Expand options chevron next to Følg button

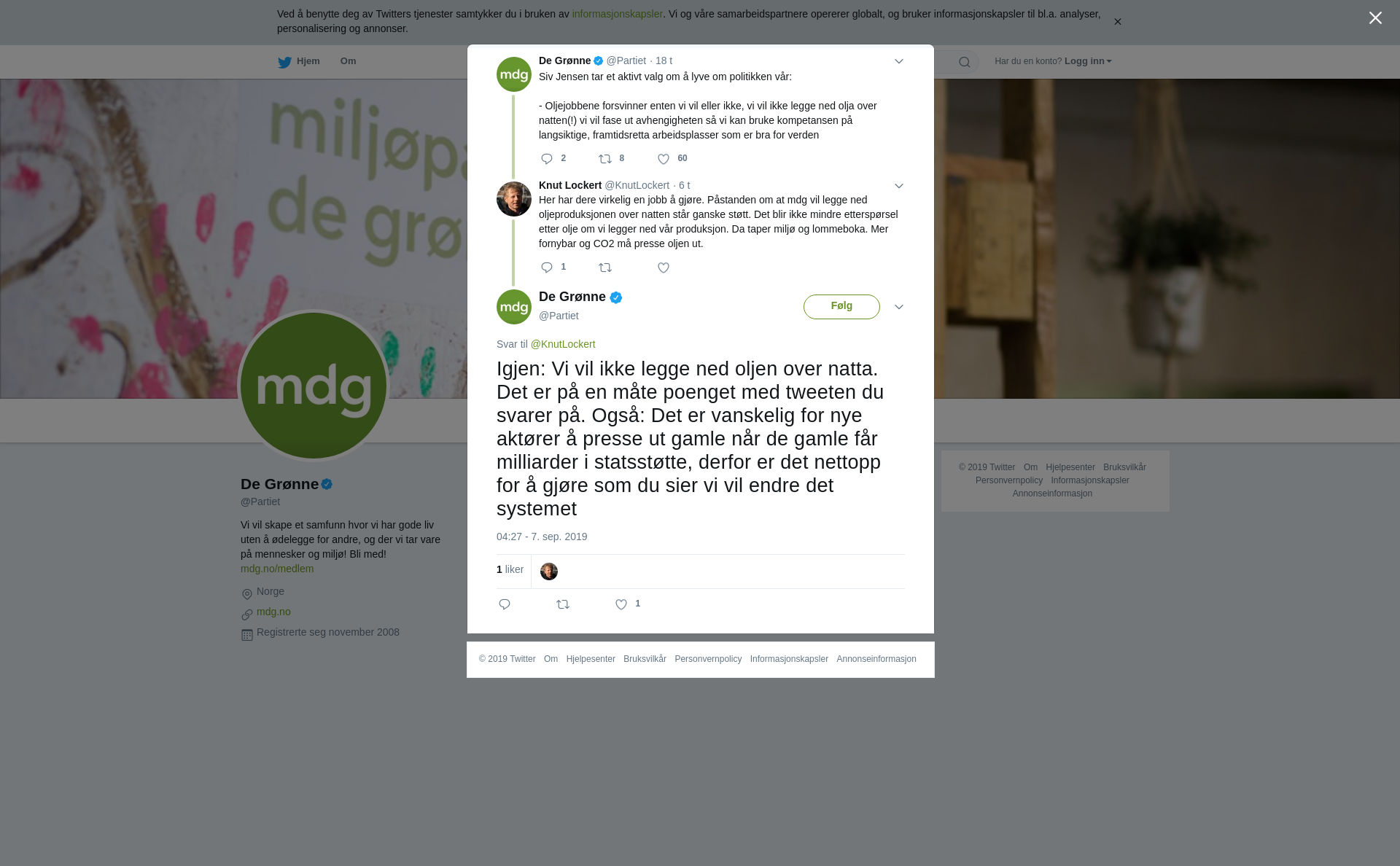[x=899, y=307]
